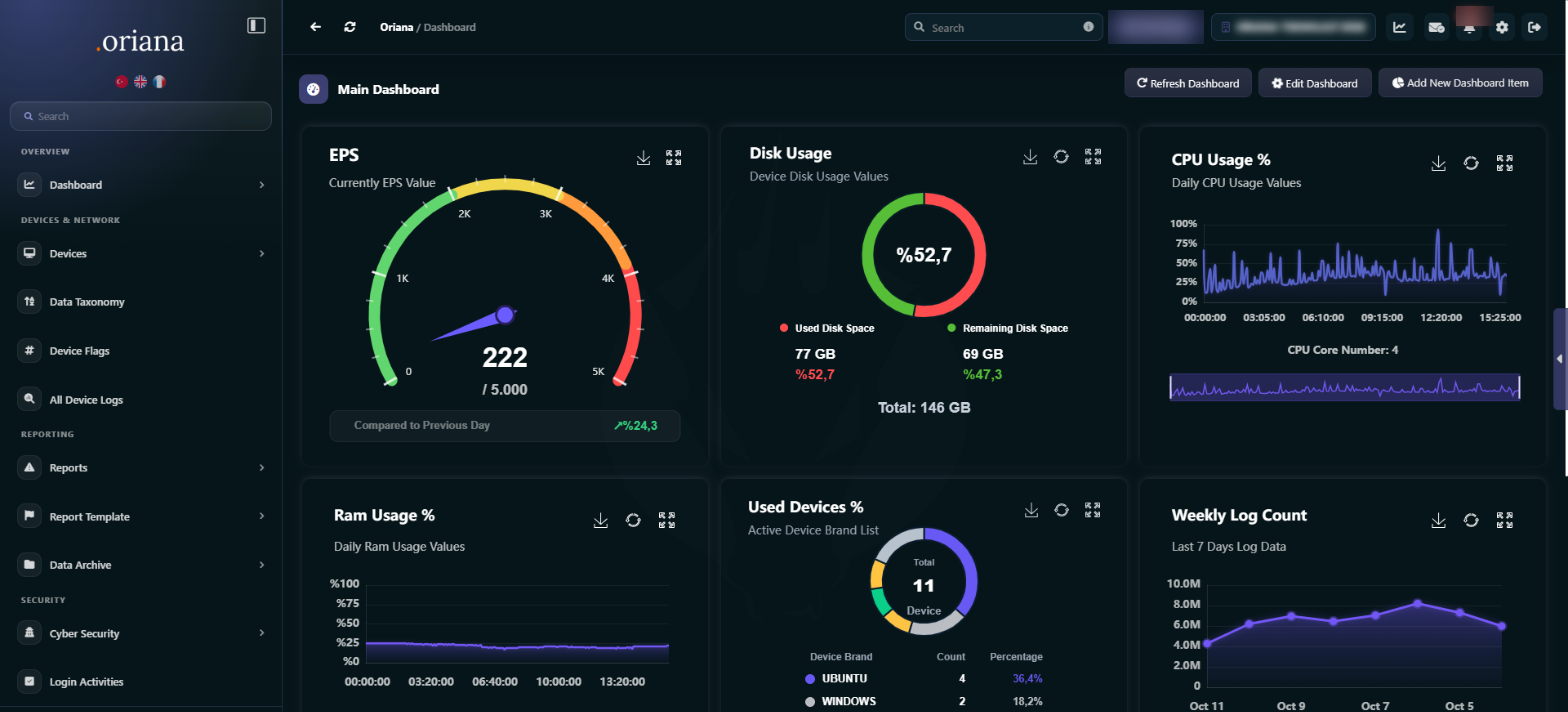Click the UBUNTU device brand row
This screenshot has height=712, width=1568.
tap(924, 678)
